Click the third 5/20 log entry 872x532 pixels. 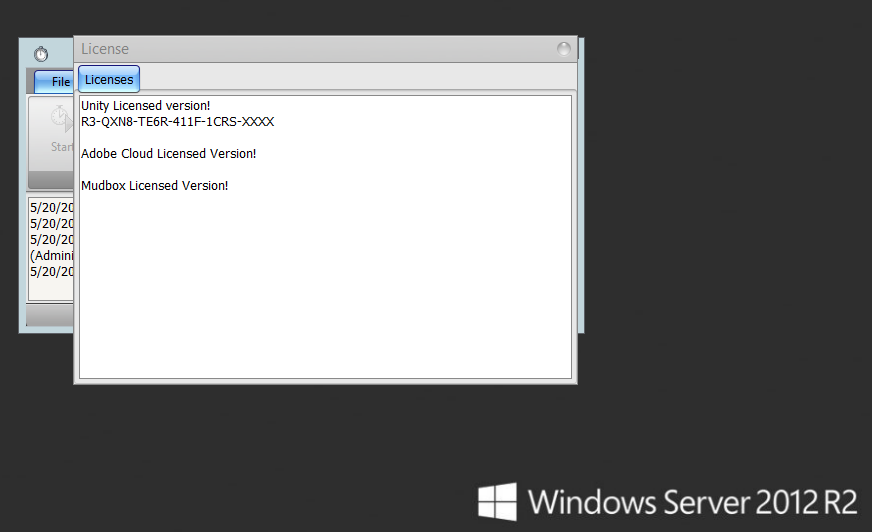click(x=52, y=240)
